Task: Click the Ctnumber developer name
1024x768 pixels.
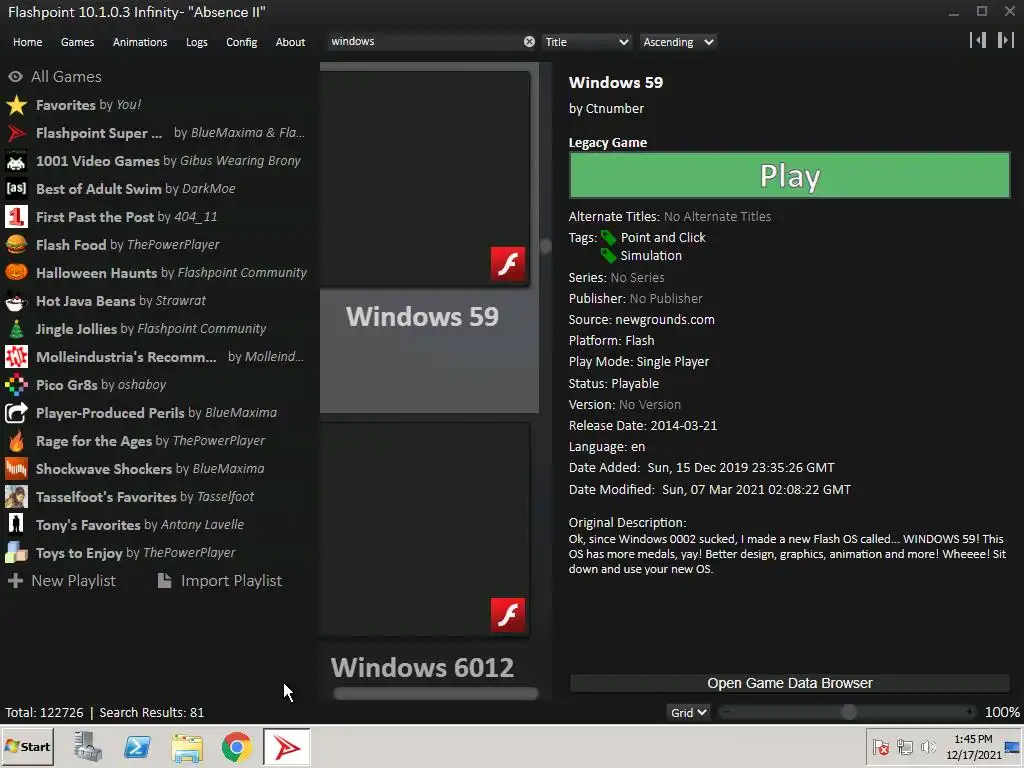Action: [x=615, y=108]
